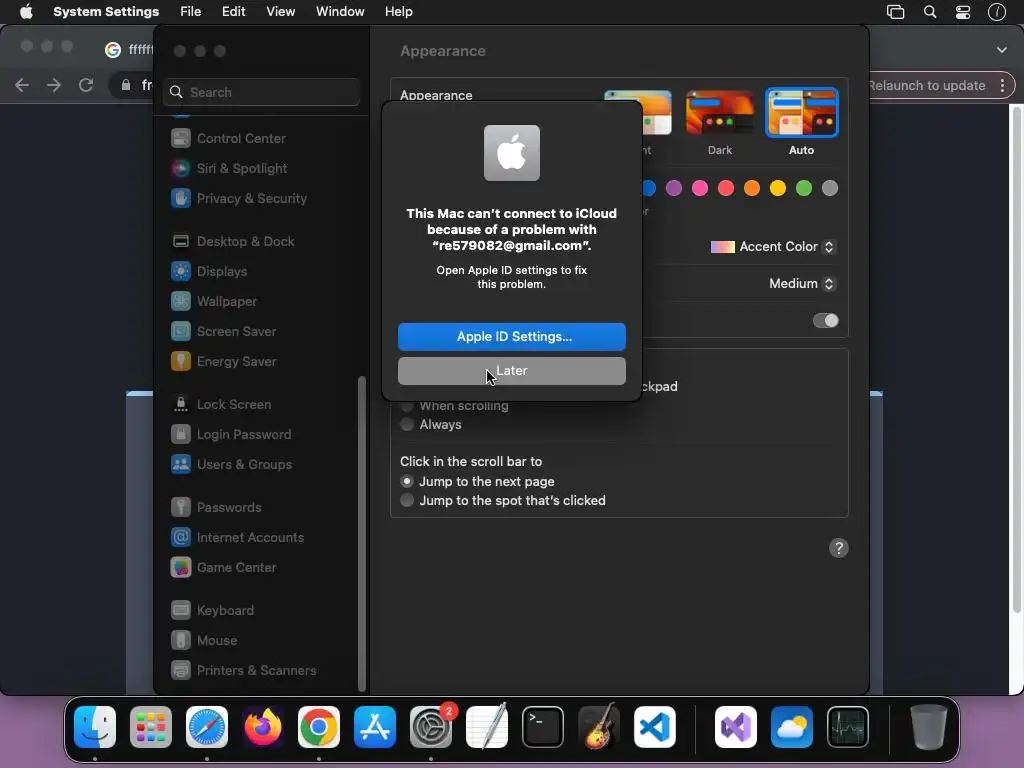Open the Accent Color dropdown

[773, 247]
